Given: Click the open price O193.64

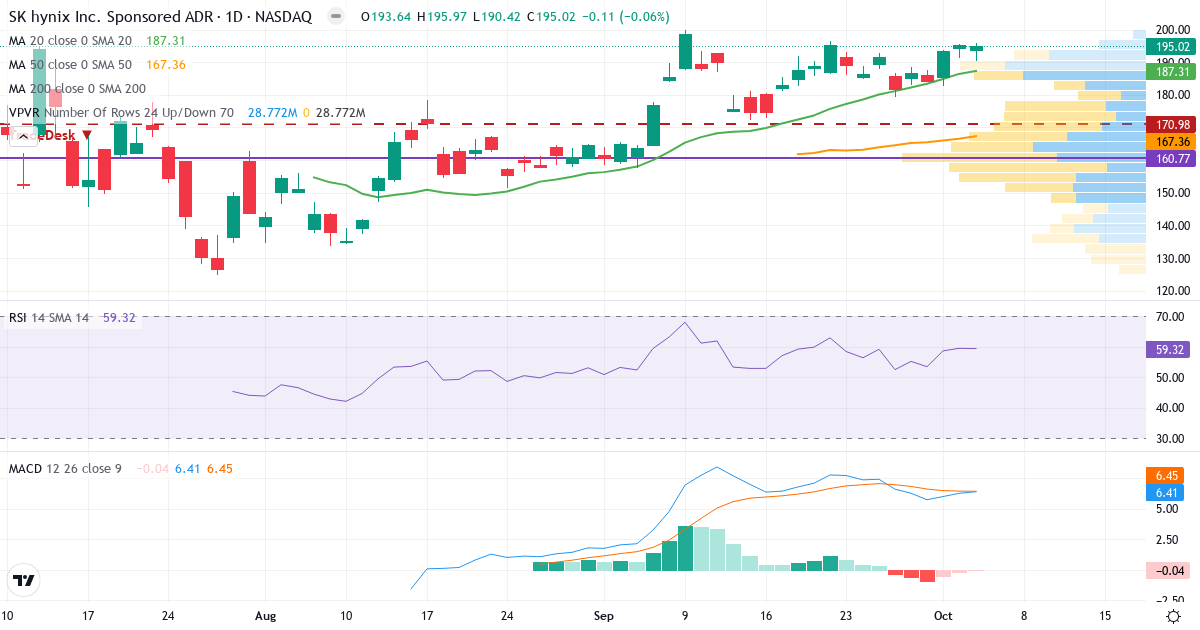Looking at the screenshot, I should (385, 17).
